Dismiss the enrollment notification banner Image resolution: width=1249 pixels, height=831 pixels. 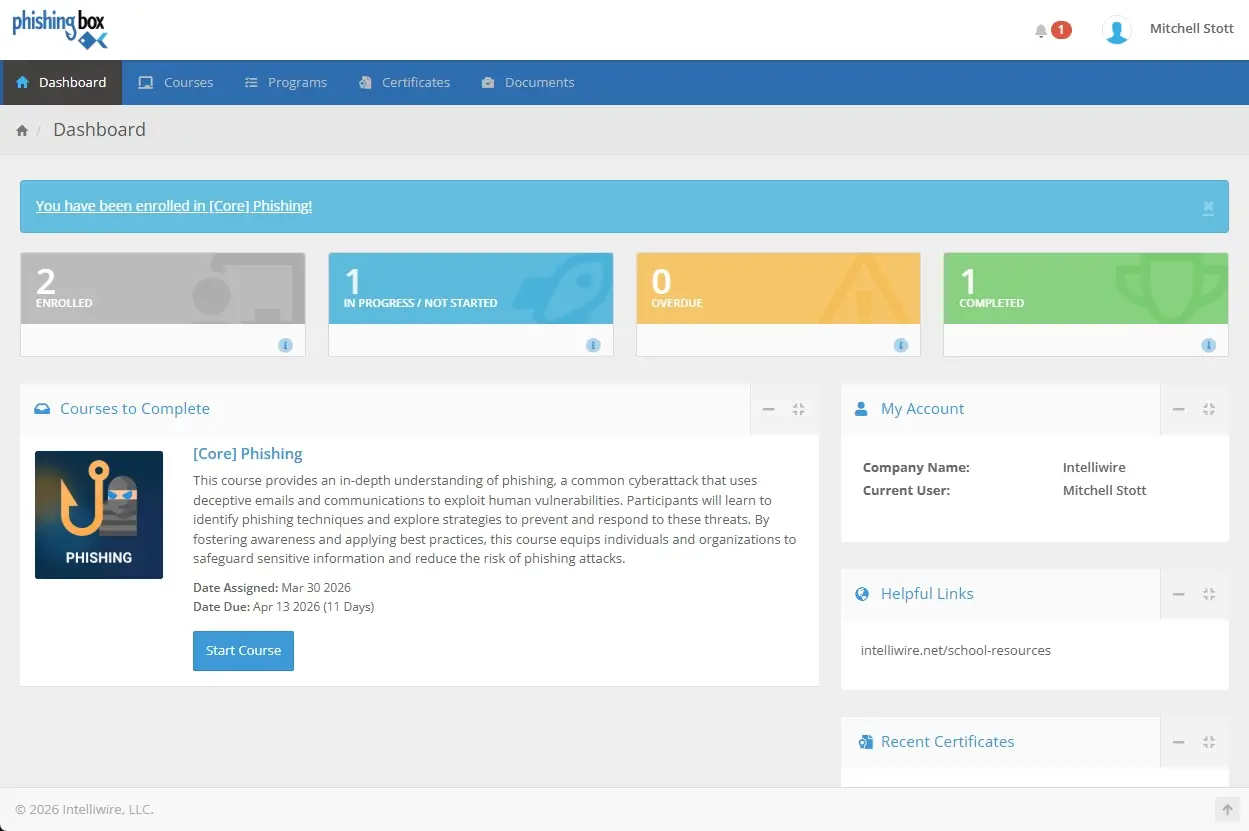[x=1208, y=207]
